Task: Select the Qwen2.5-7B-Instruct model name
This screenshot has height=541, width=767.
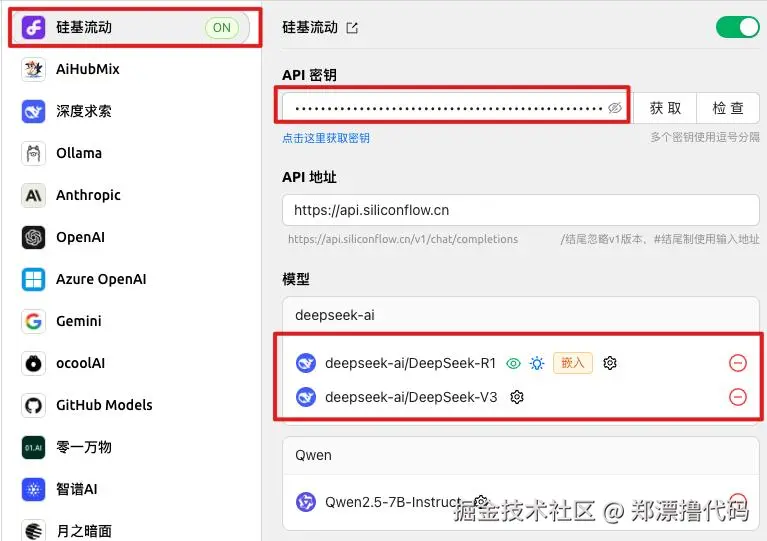Action: (393, 502)
